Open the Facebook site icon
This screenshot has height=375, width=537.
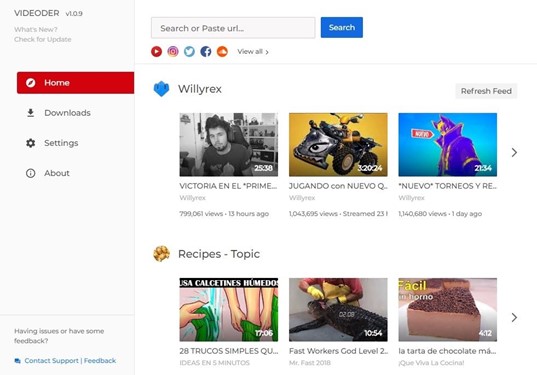pyautogui.click(x=206, y=52)
